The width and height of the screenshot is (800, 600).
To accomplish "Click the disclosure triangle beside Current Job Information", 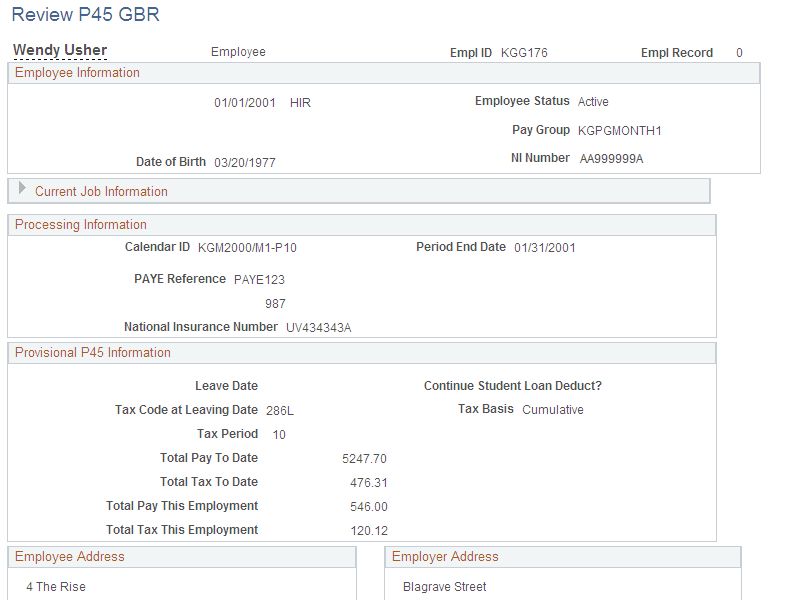I will (x=21, y=191).
